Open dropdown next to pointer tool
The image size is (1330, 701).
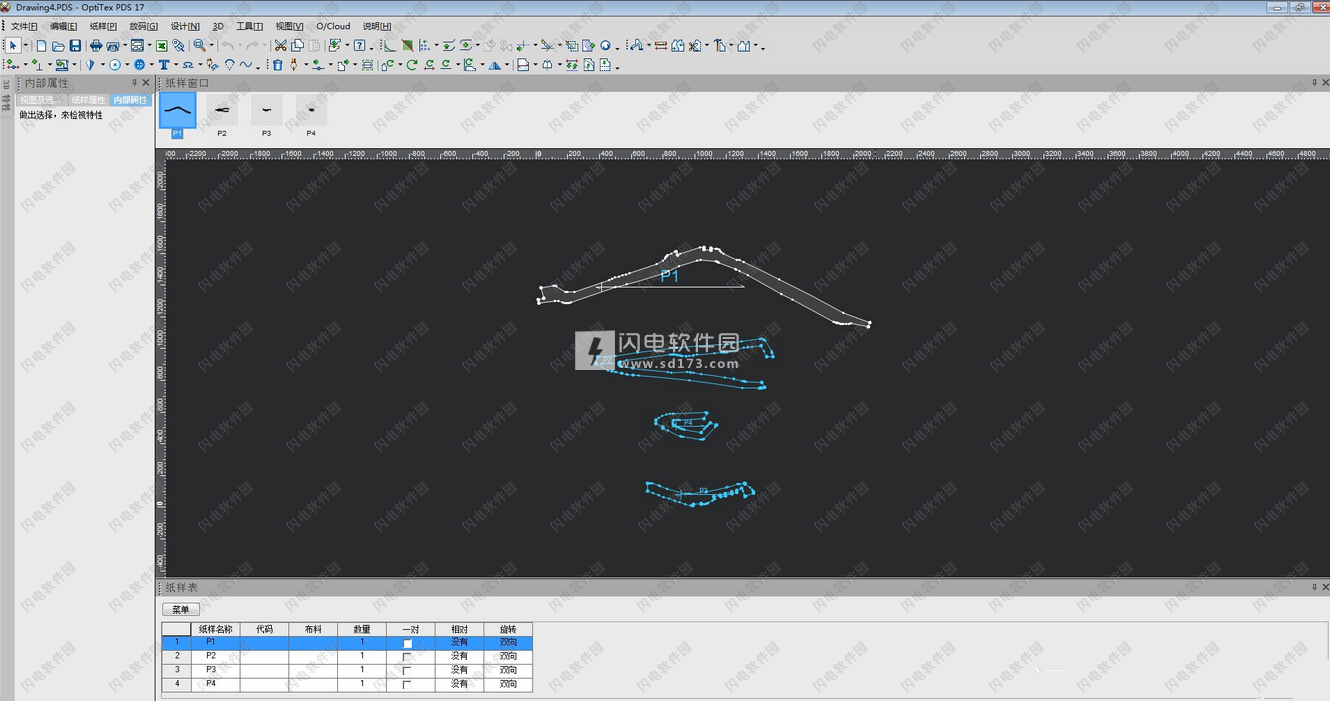click(25, 46)
